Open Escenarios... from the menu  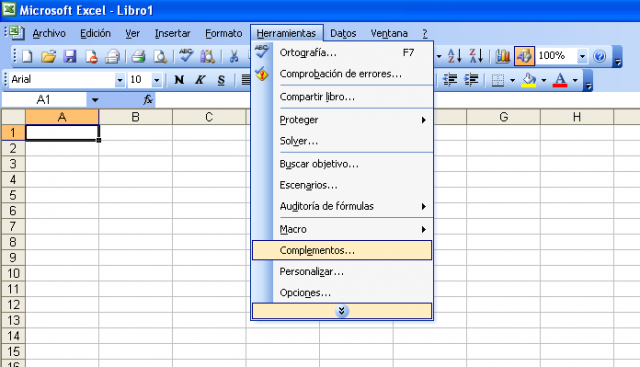pyautogui.click(x=342, y=185)
